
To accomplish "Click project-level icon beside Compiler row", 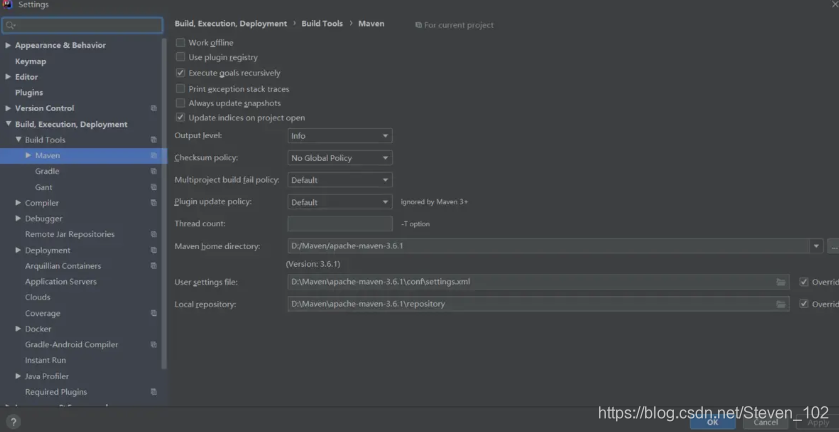I will (x=154, y=203).
